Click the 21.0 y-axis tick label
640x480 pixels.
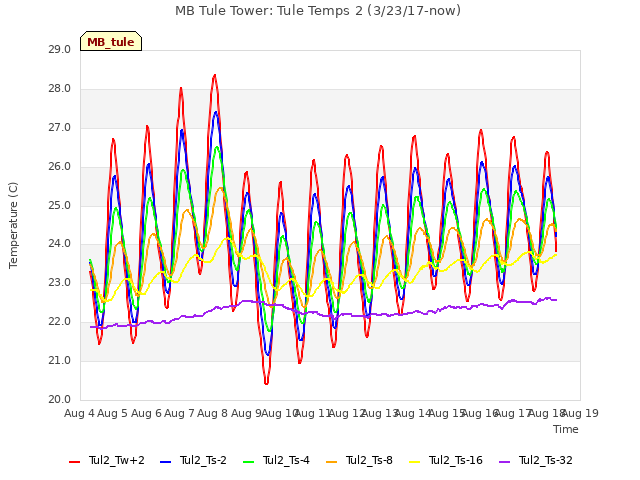[x=59, y=360]
